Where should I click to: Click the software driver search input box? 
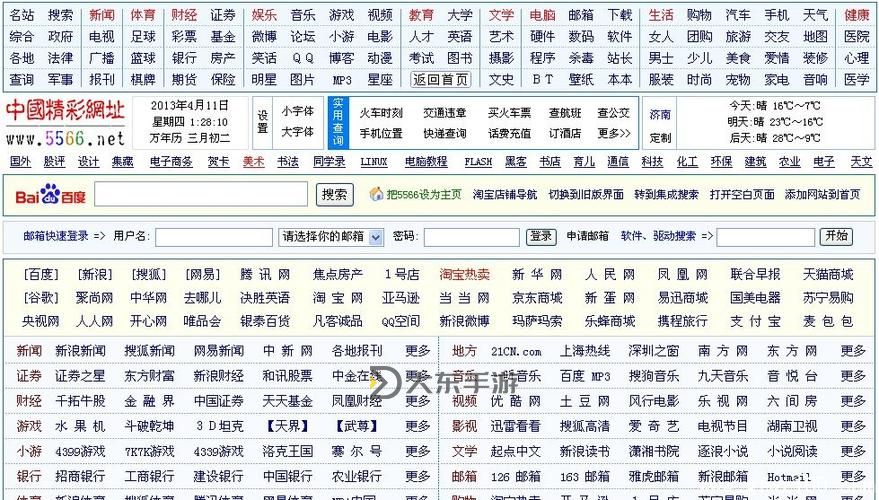click(x=765, y=237)
